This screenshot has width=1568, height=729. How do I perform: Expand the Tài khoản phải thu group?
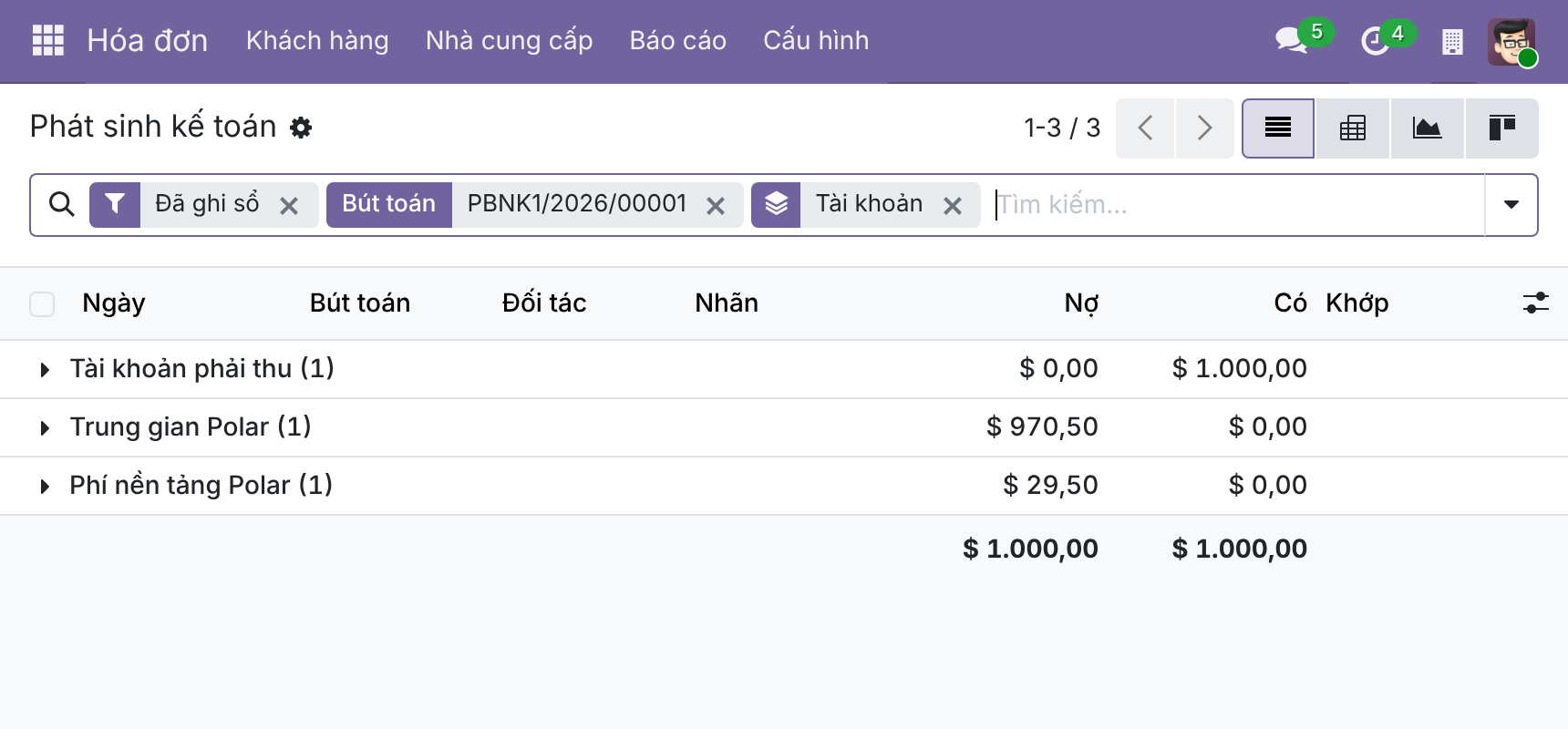44,369
